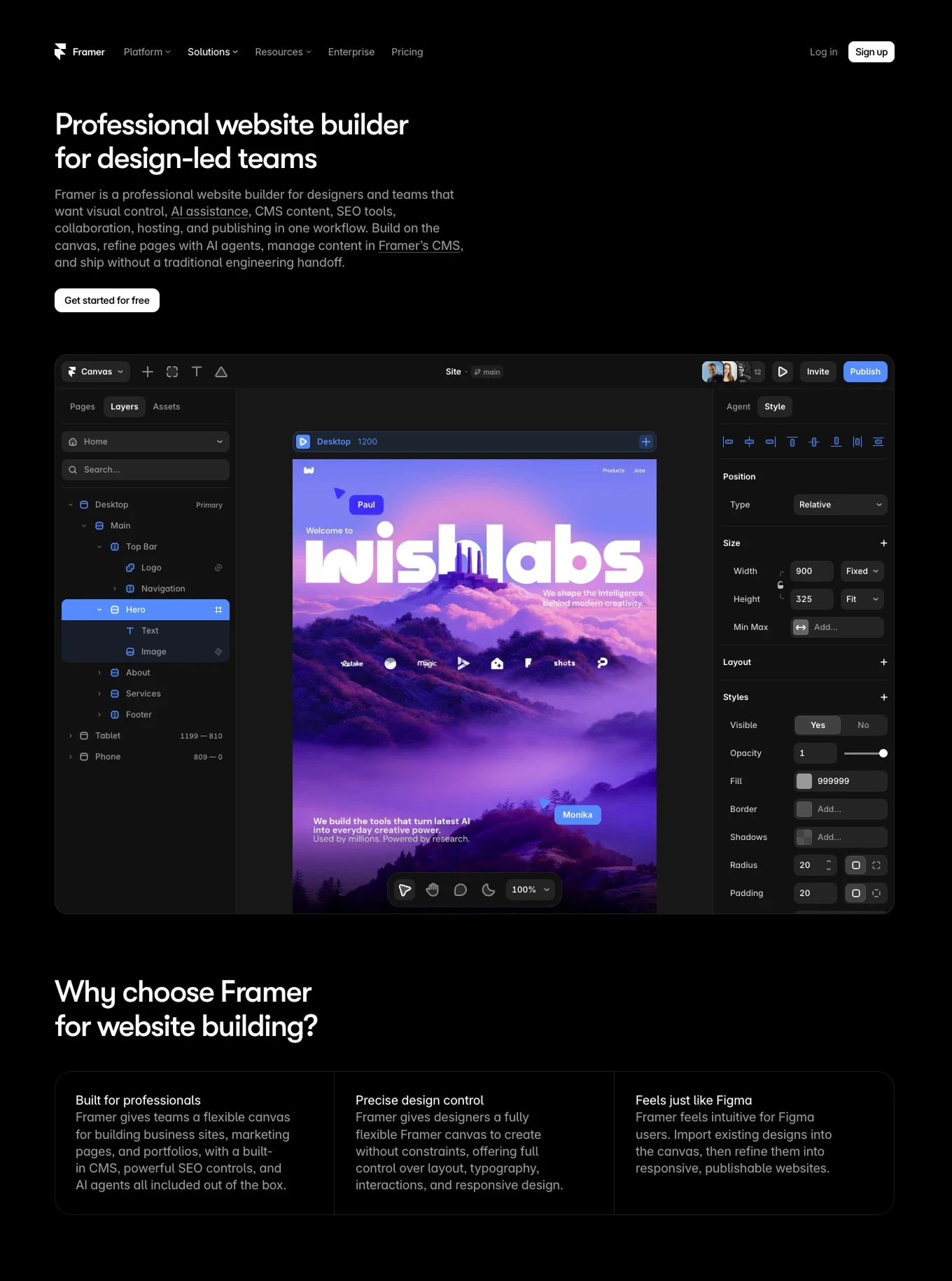The width and height of the screenshot is (952, 1281).
Task: Select the Text tool in editor toolbar
Action: click(197, 372)
